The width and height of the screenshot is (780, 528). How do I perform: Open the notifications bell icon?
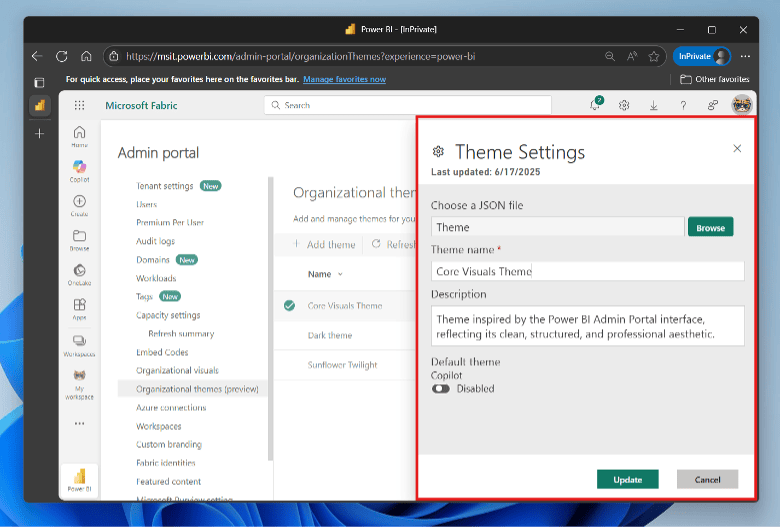click(x=595, y=105)
